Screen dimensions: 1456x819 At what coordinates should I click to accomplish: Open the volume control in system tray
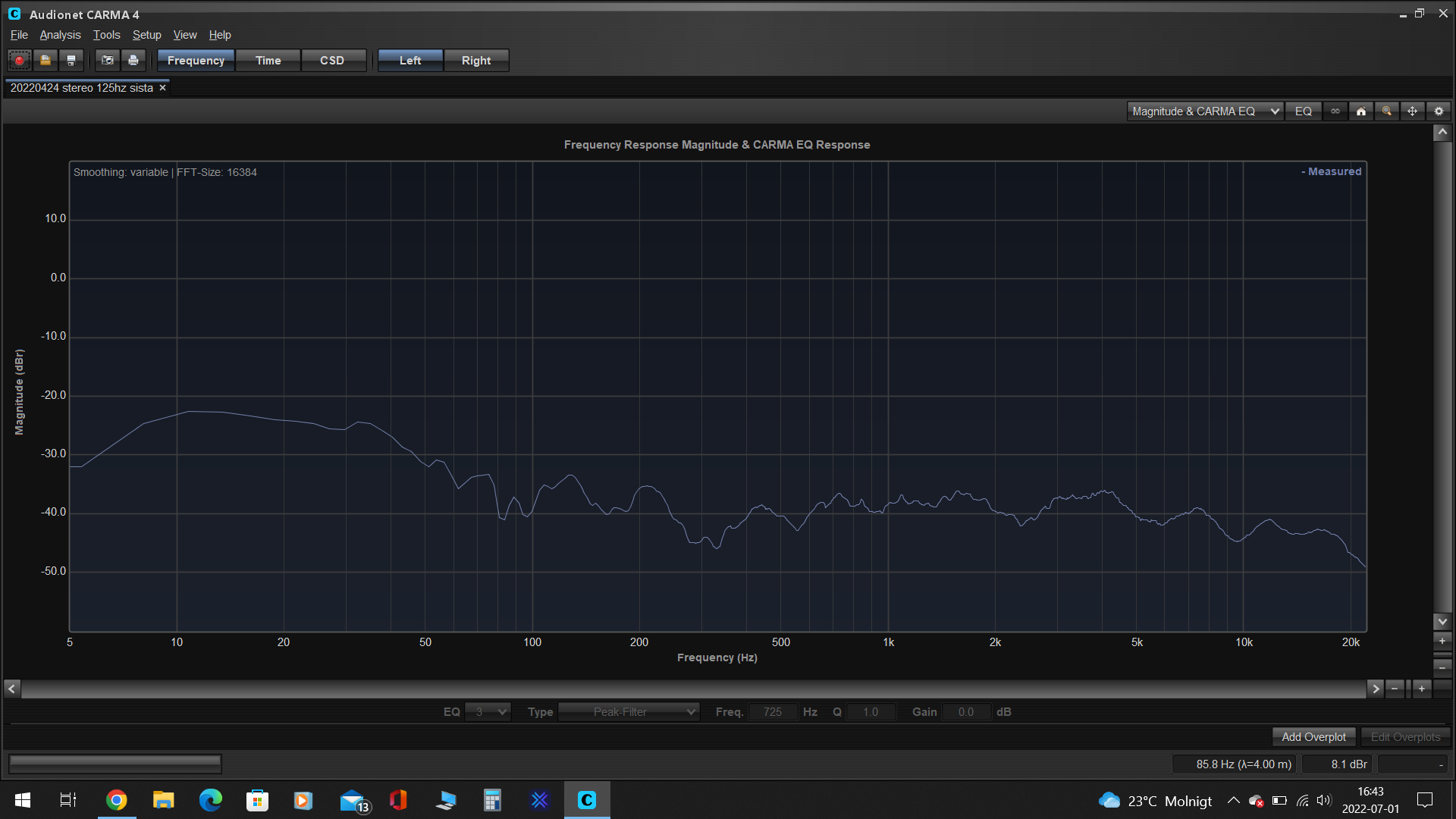[1324, 801]
